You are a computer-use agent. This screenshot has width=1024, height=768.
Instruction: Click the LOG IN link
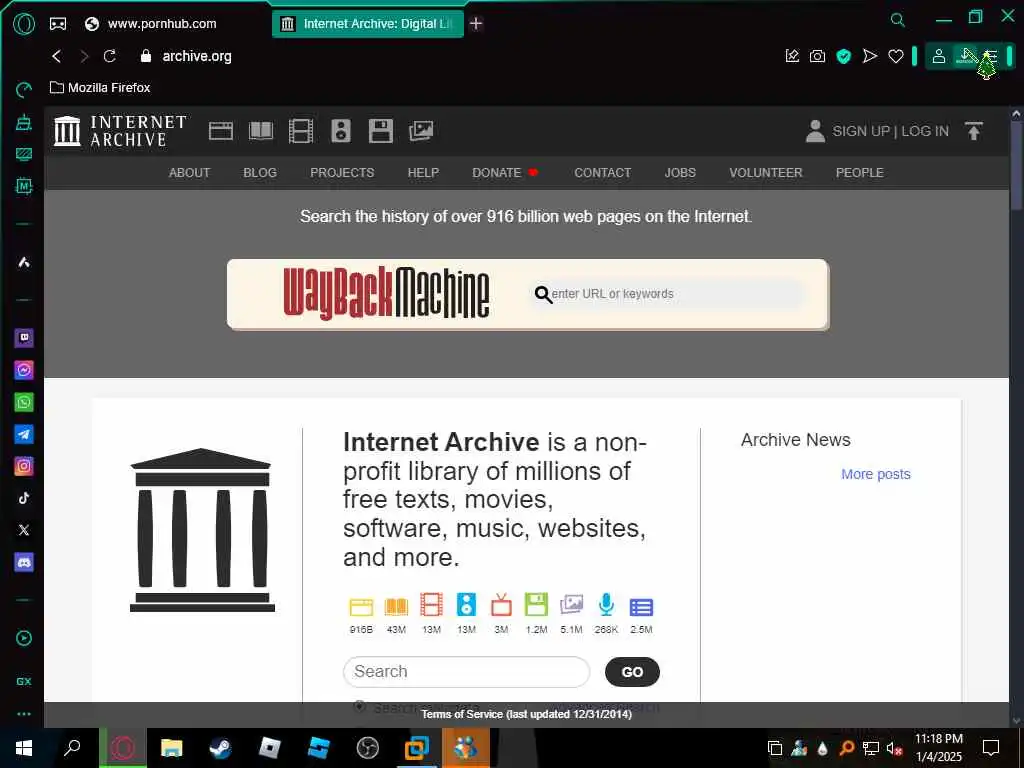(925, 131)
